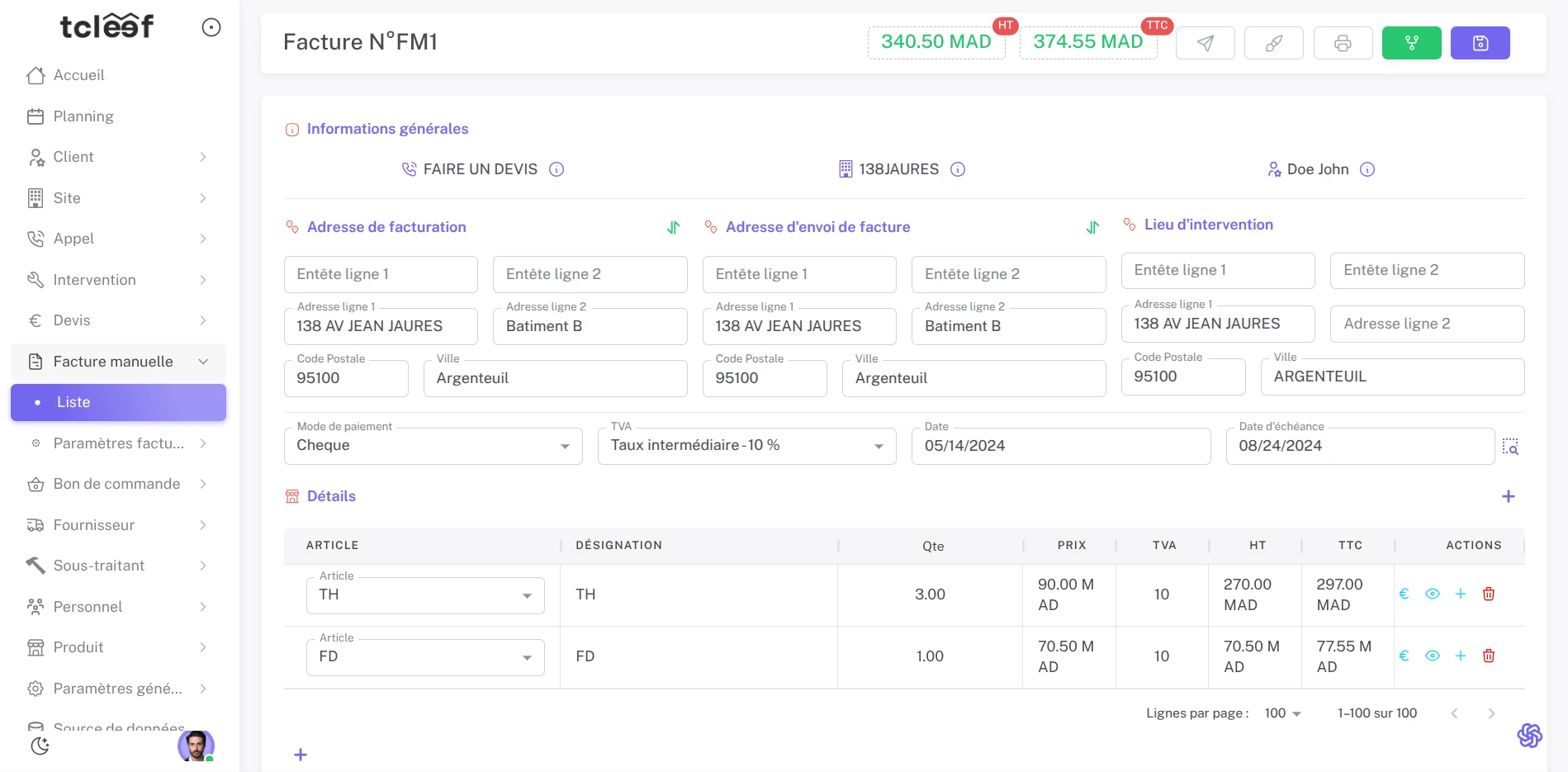The width and height of the screenshot is (1568, 772).
Task: Add a detail line with plus icon
Action: pos(1508,496)
